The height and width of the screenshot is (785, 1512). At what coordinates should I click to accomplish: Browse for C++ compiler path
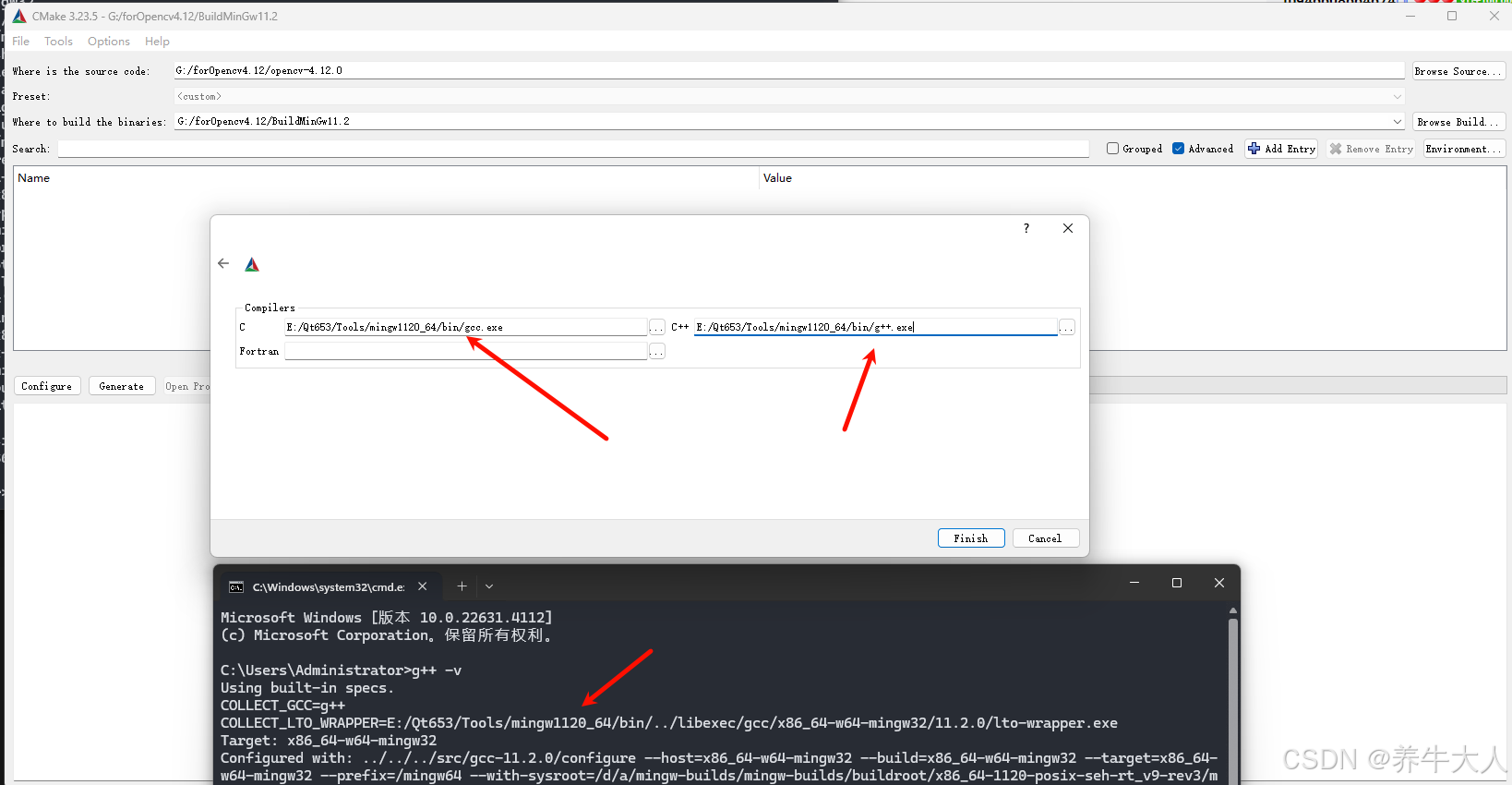click(1067, 327)
